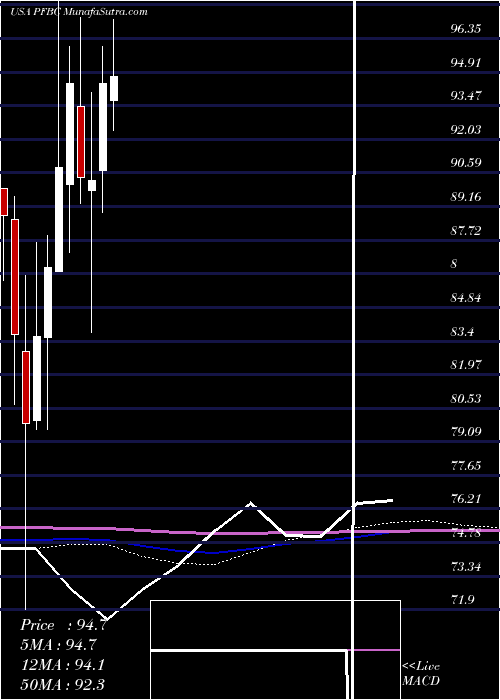
Task: Select the 87.72 price axis label
Action: [466, 231]
